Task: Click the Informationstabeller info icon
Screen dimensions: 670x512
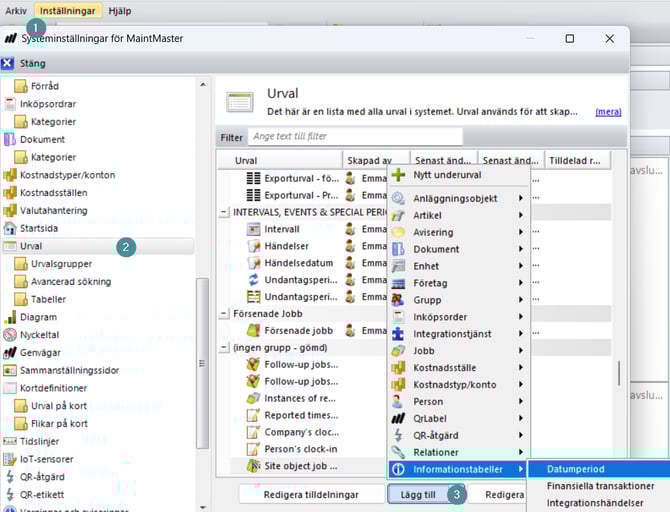Action: (398, 469)
